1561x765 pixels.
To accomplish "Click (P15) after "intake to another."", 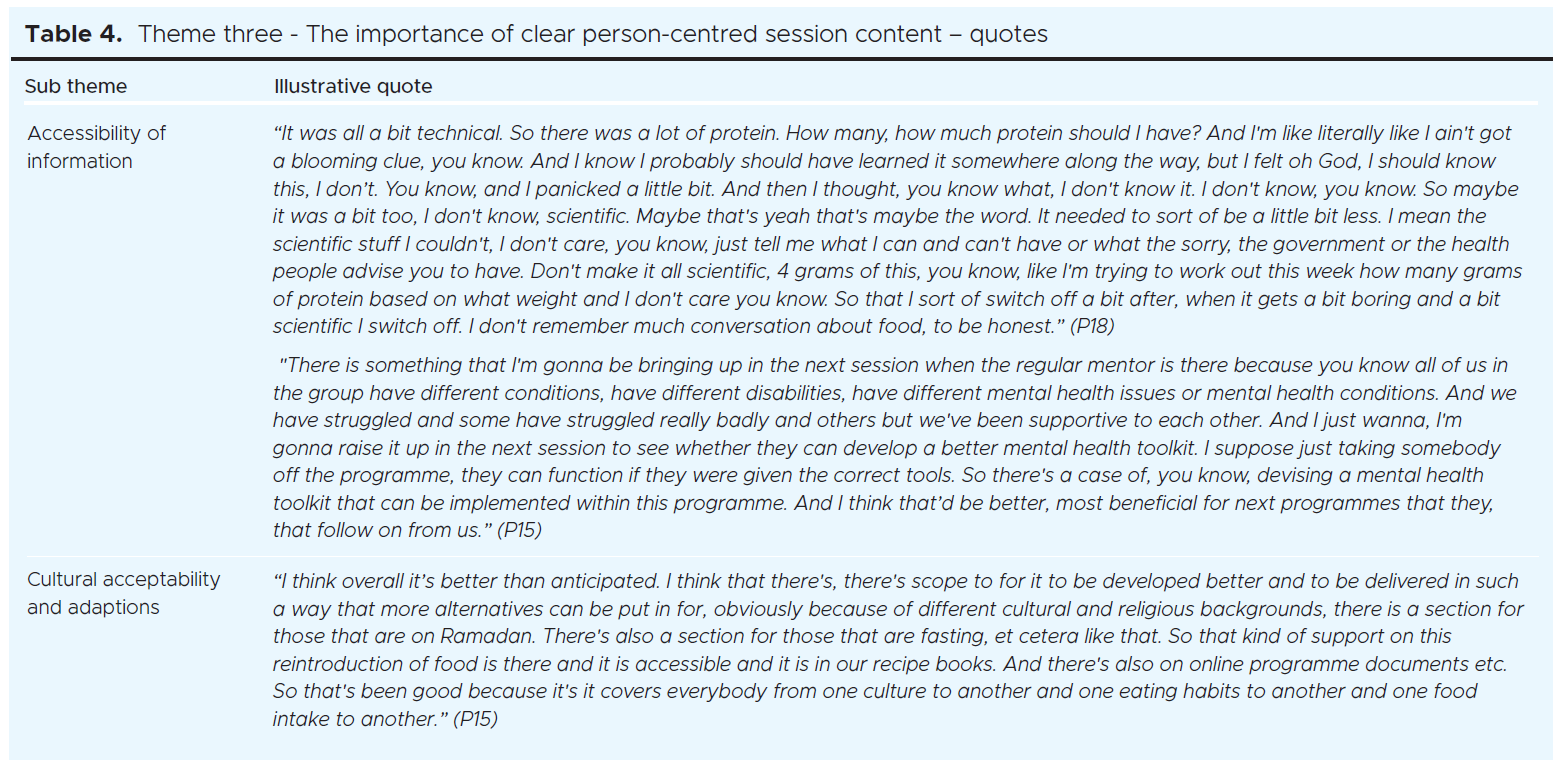I will coord(474,719).
